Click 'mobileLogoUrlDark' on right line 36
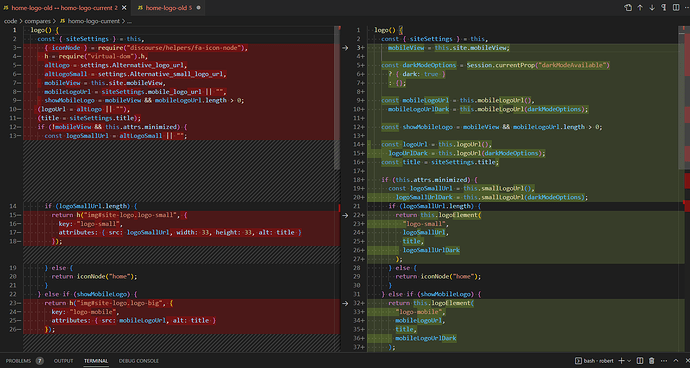The height and width of the screenshot is (368, 690). coord(426,338)
